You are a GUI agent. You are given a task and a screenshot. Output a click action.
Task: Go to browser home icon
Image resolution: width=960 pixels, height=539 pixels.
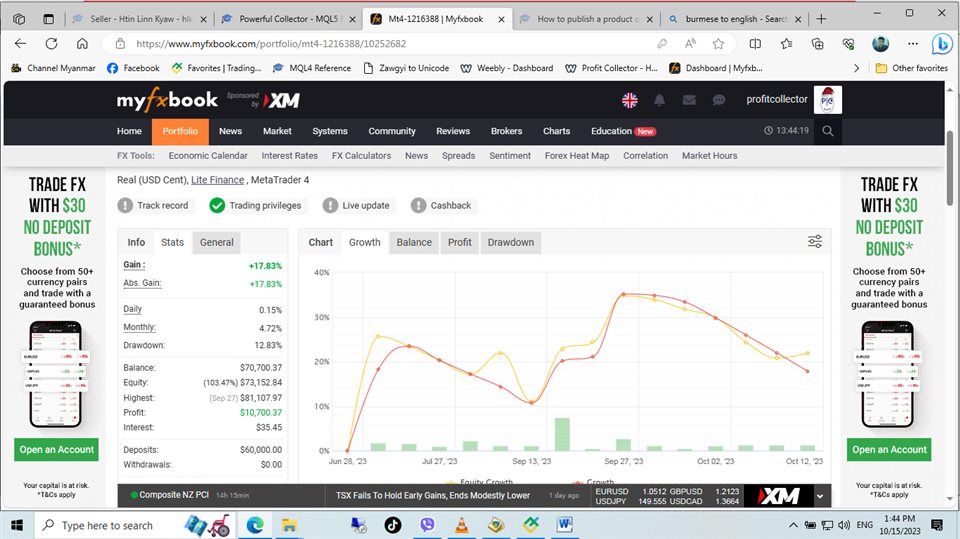click(x=82, y=43)
